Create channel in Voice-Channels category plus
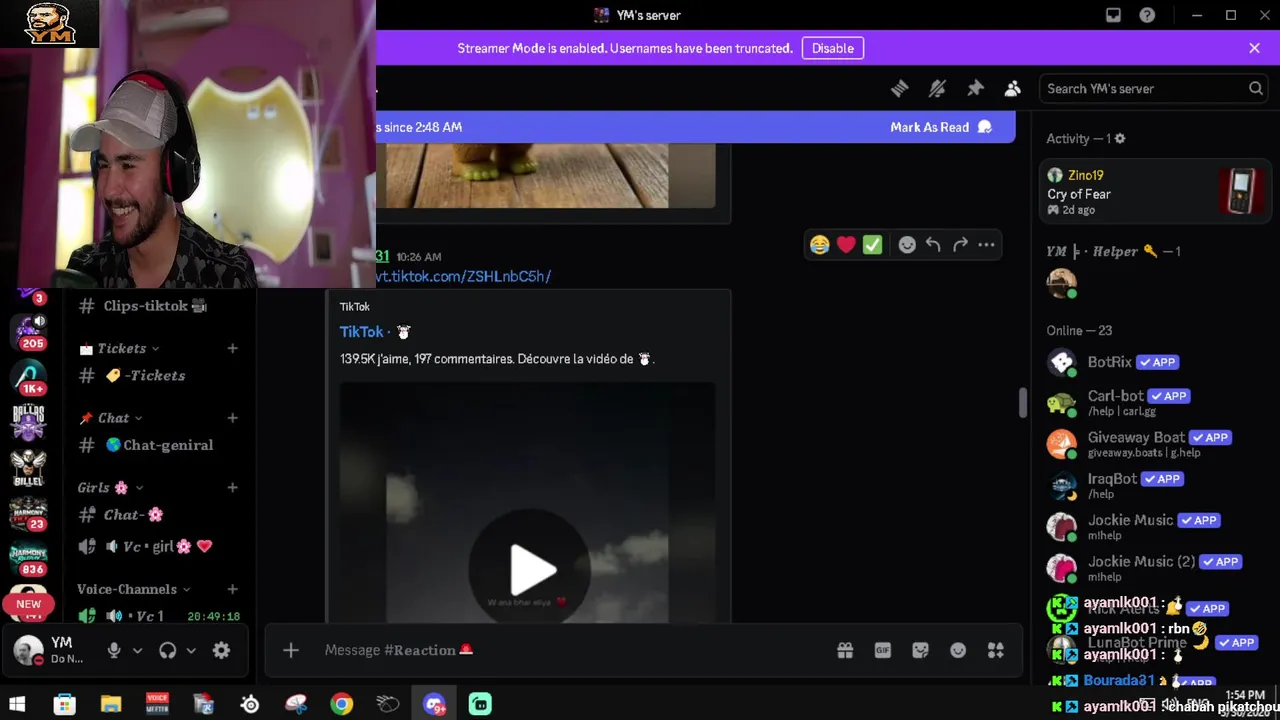The height and width of the screenshot is (720, 1280). coord(232,589)
